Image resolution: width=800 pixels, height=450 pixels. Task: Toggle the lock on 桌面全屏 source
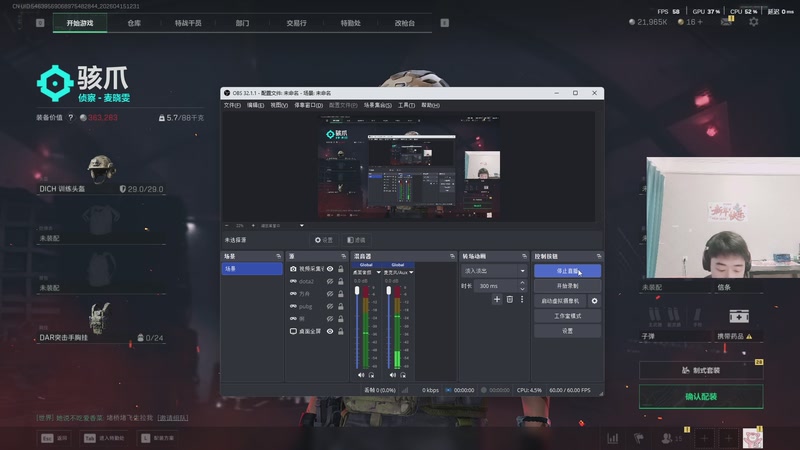point(341,331)
